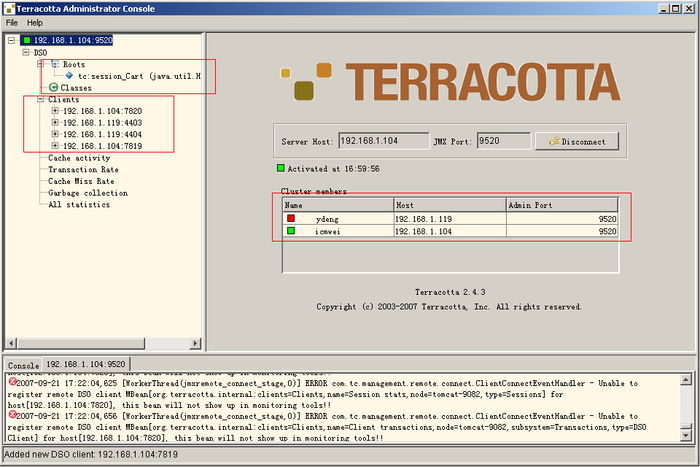Switch to the 192.168.1.104:9520 log tab
The width and height of the screenshot is (700, 467).
click(x=86, y=364)
